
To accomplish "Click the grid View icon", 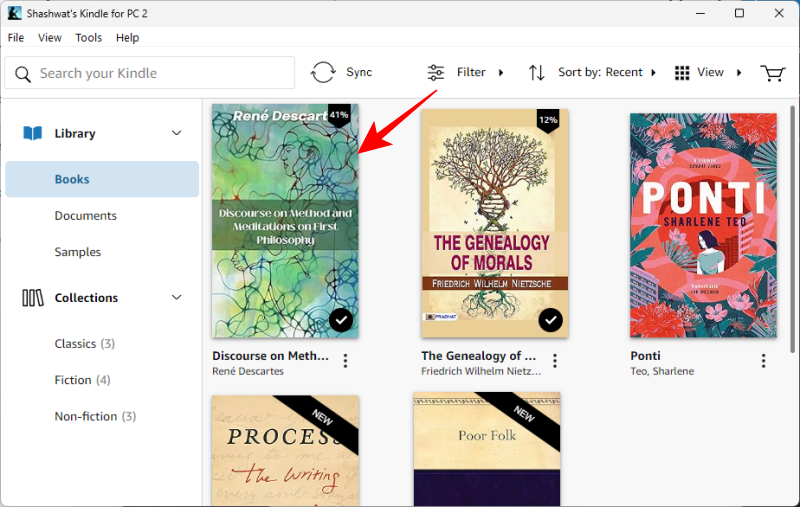I will (682, 72).
